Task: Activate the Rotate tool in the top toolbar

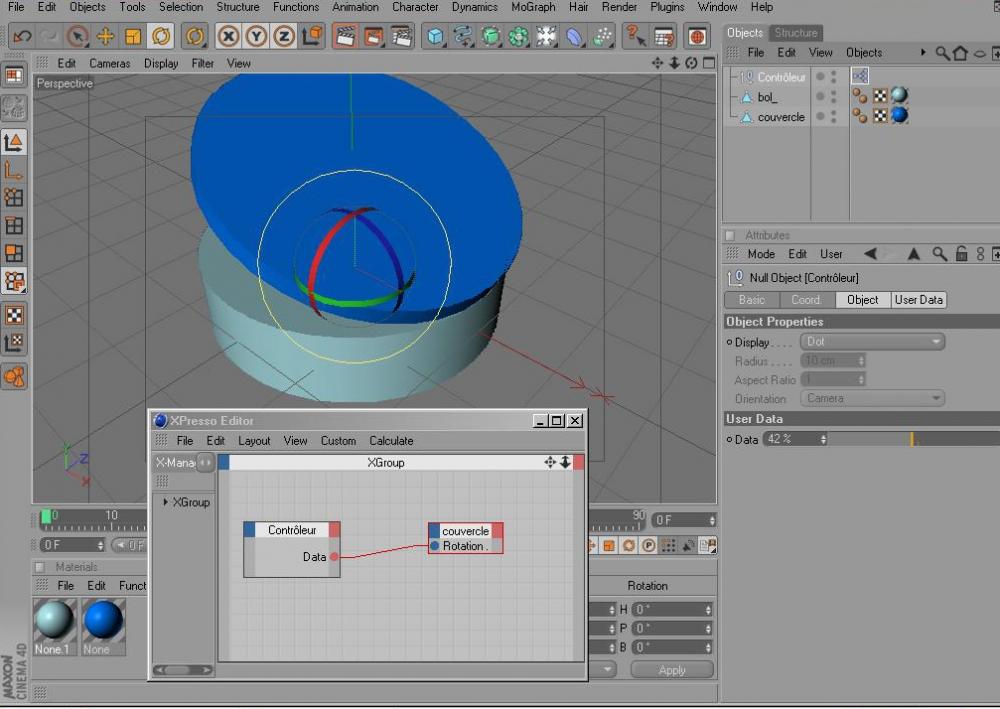Action: click(160, 37)
